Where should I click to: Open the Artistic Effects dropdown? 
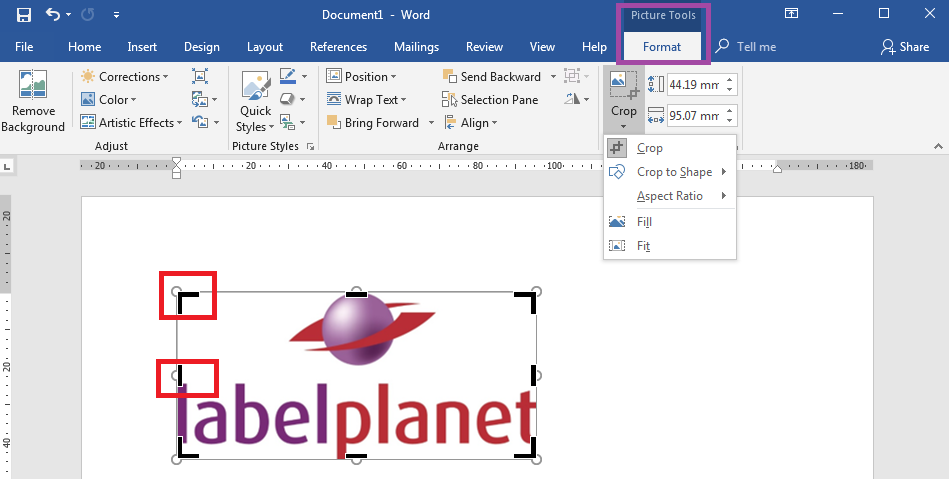click(132, 123)
